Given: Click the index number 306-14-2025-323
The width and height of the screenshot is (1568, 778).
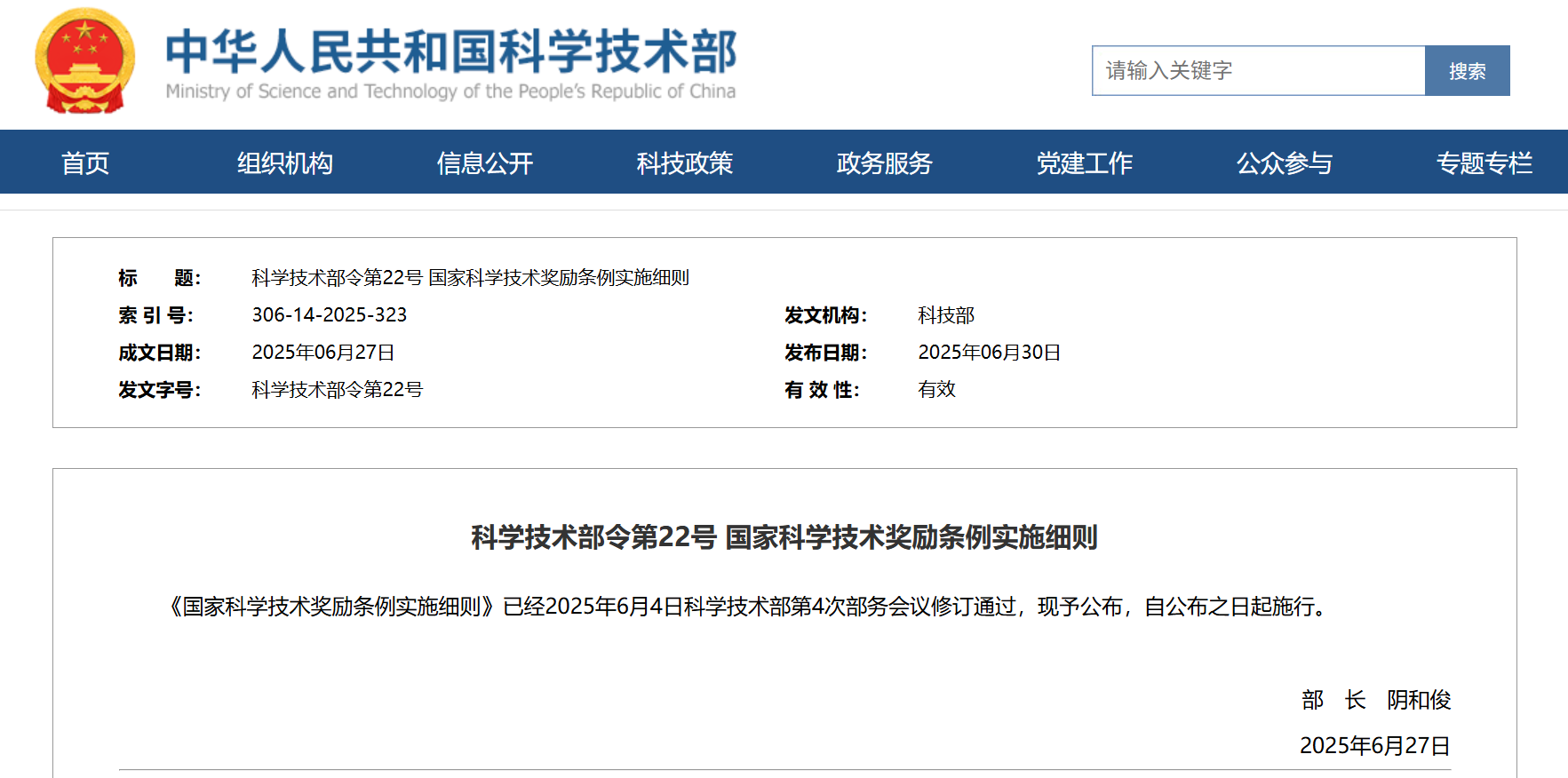Looking at the screenshot, I should 329,315.
